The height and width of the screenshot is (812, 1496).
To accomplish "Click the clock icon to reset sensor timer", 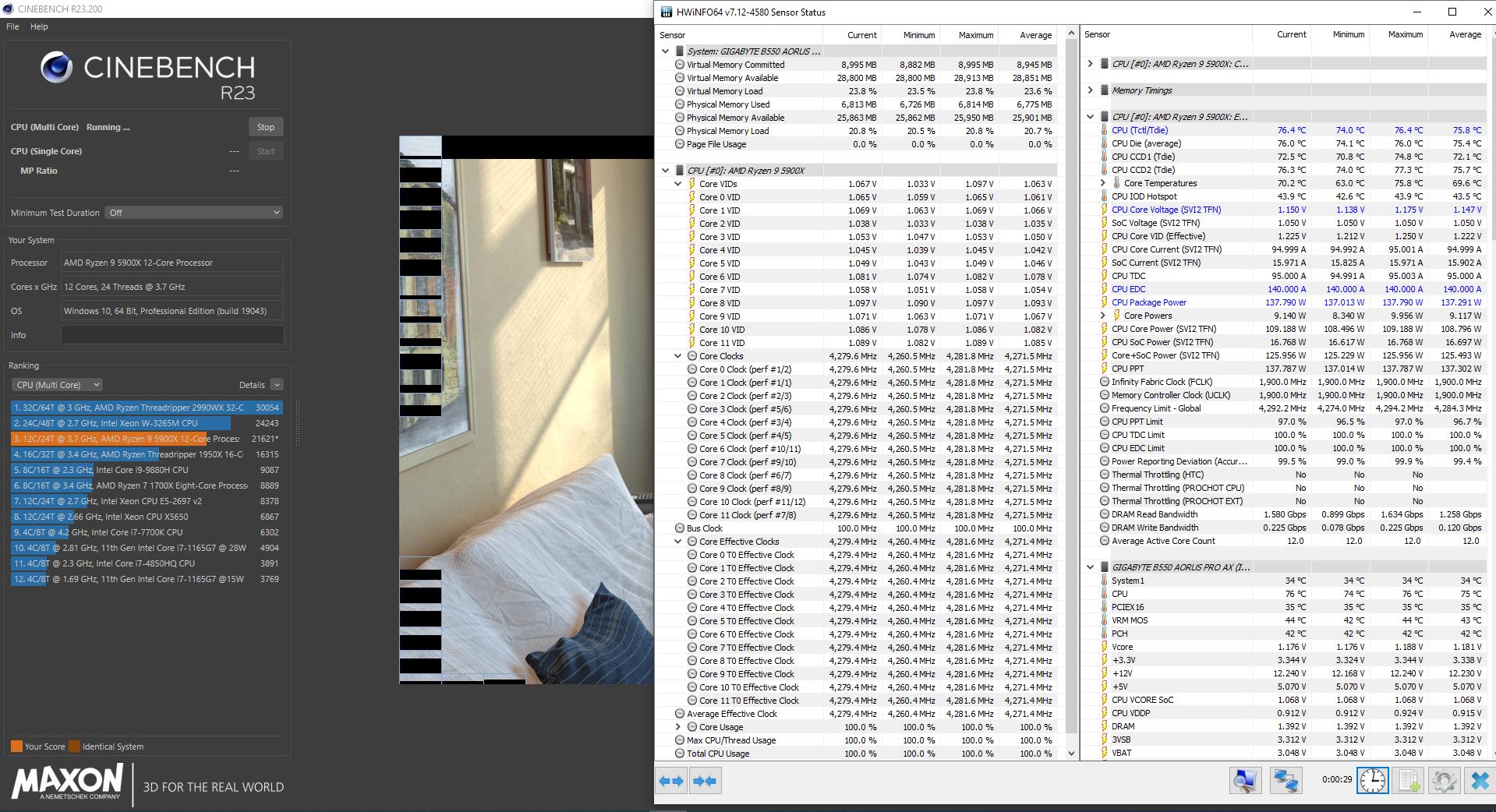I will click(x=1372, y=781).
